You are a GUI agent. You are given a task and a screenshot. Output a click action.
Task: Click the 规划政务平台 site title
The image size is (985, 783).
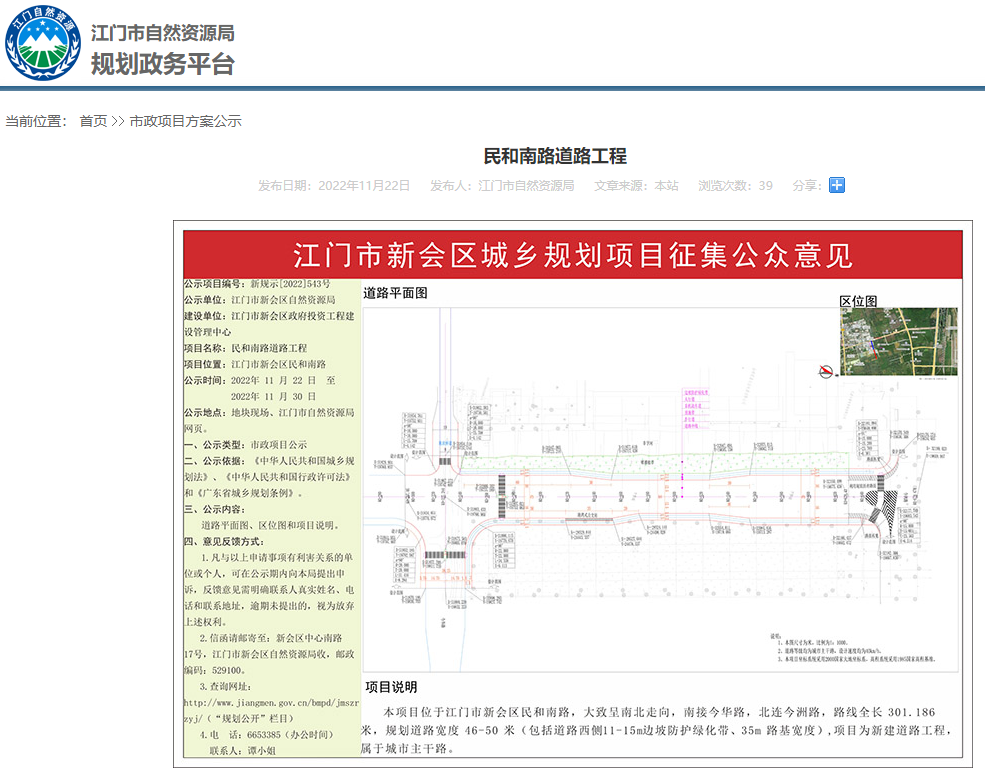tap(162, 64)
